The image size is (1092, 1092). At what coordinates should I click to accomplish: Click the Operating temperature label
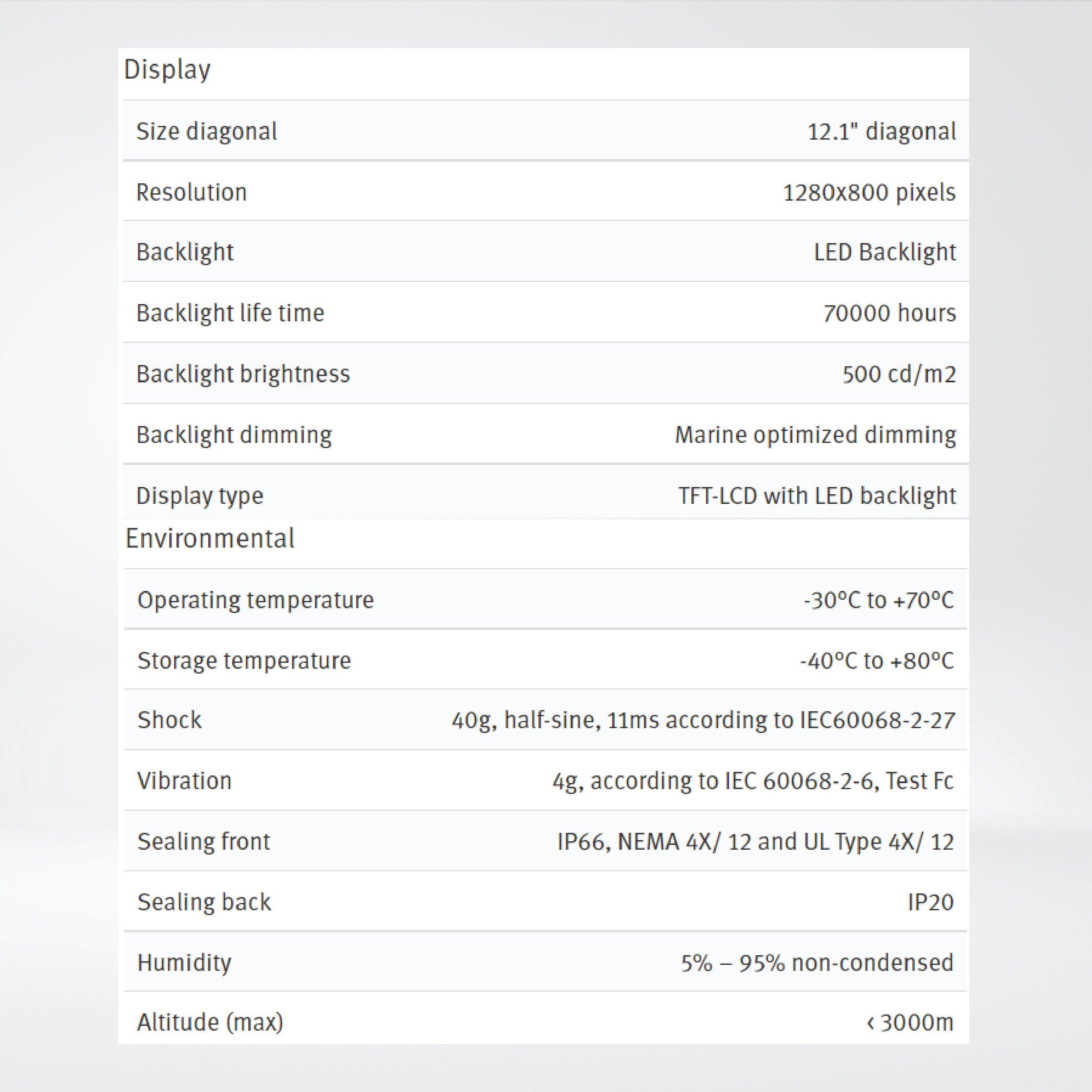(x=256, y=600)
